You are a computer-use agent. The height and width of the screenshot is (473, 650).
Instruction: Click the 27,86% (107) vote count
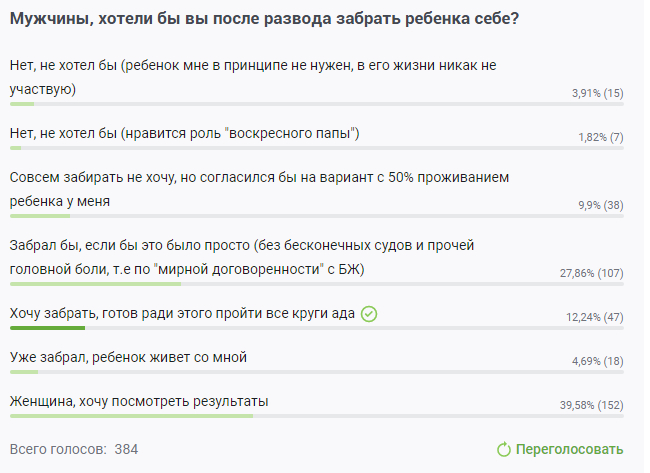[591, 273]
